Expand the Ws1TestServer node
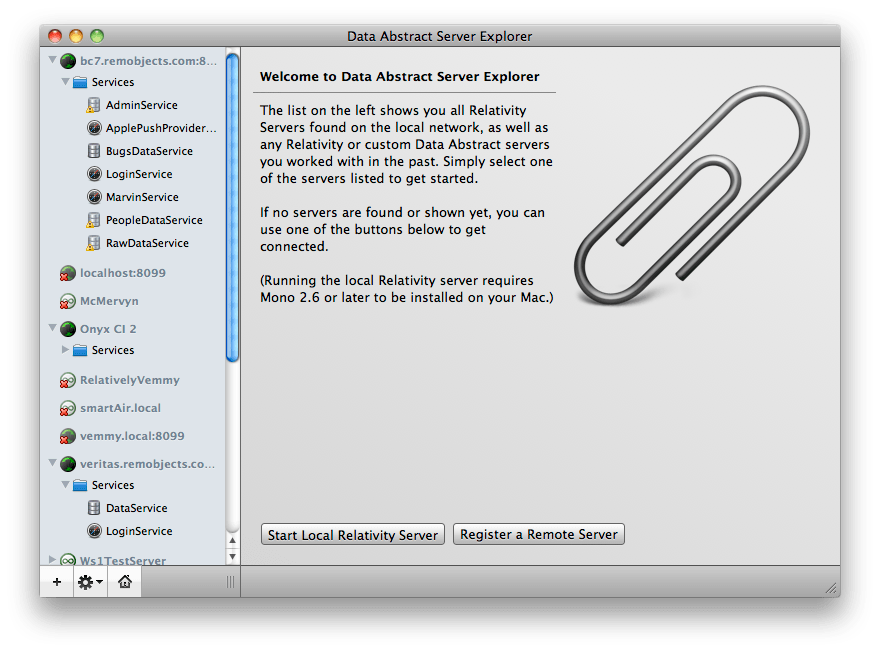 pyautogui.click(x=51, y=561)
